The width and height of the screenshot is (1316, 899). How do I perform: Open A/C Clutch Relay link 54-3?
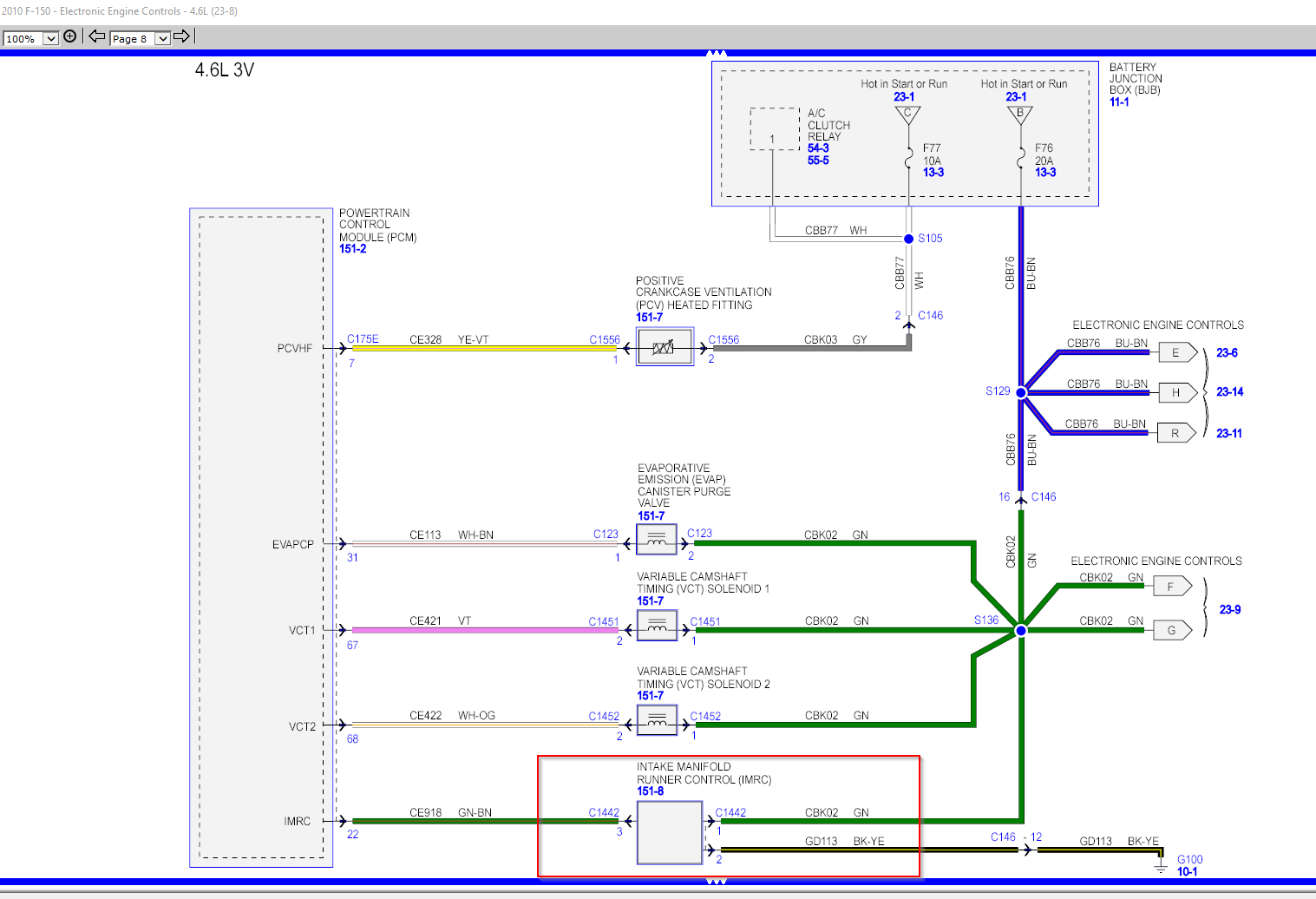(816, 148)
